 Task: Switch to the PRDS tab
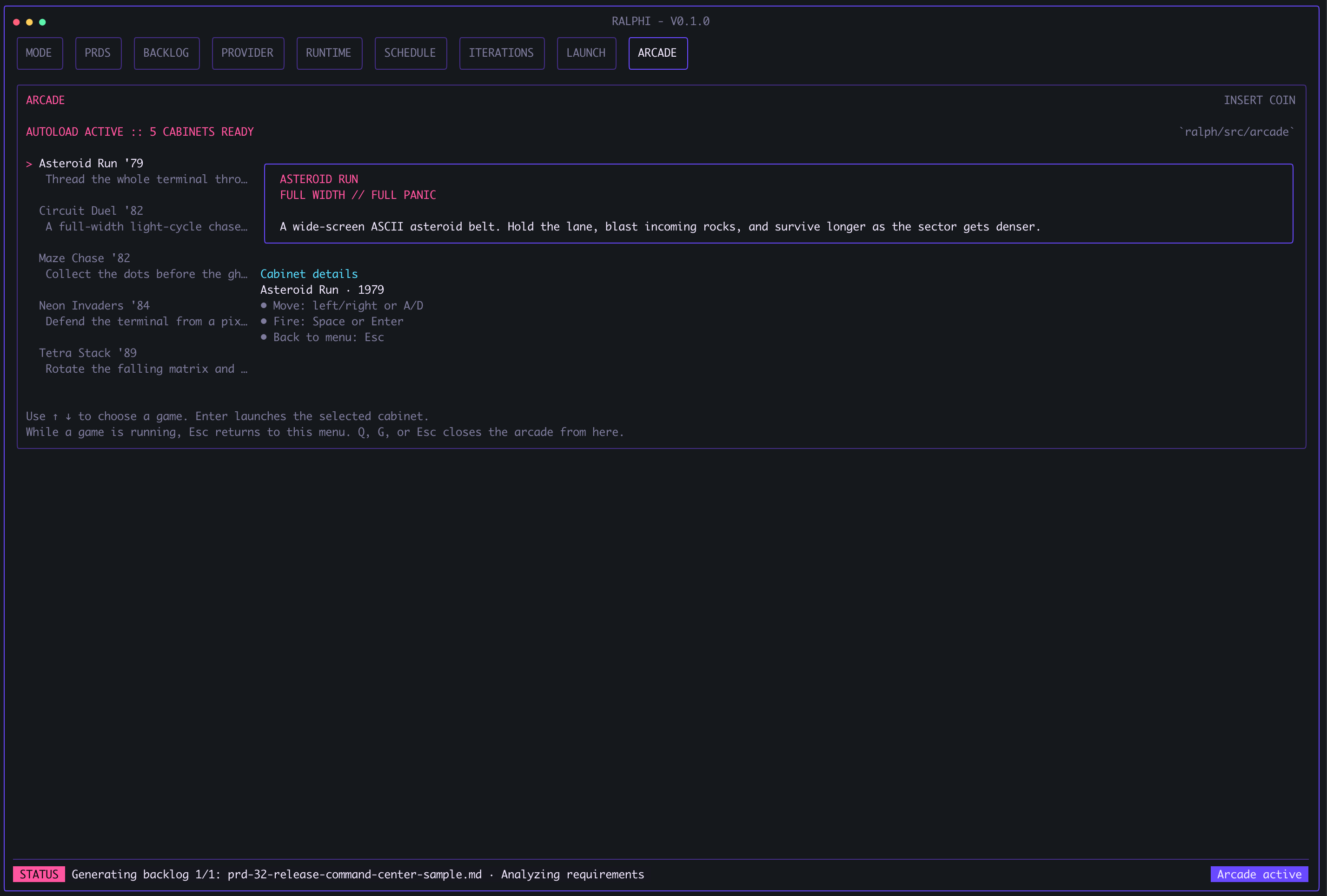(98, 53)
